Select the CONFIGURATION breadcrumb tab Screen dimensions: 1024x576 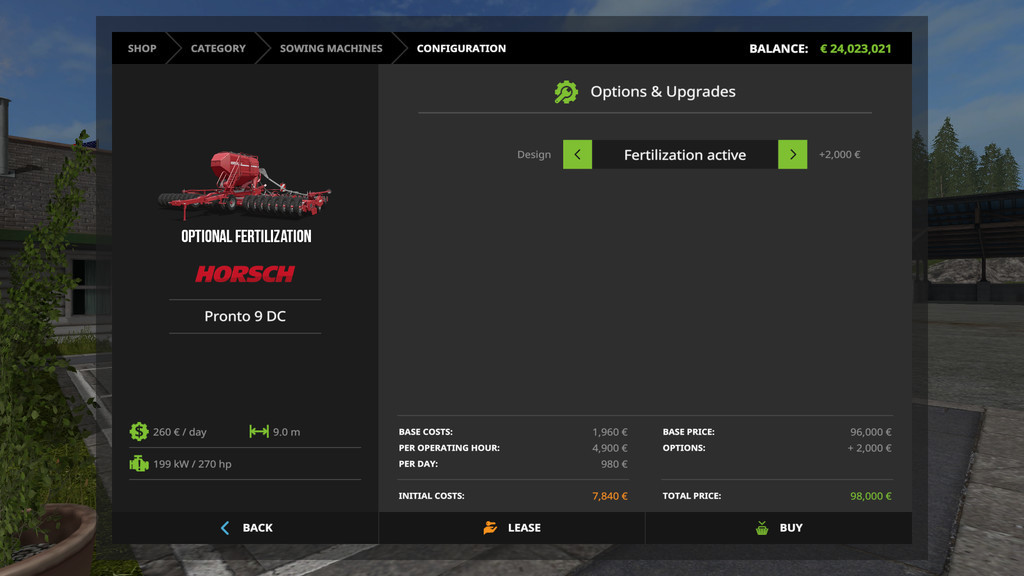[x=461, y=48]
